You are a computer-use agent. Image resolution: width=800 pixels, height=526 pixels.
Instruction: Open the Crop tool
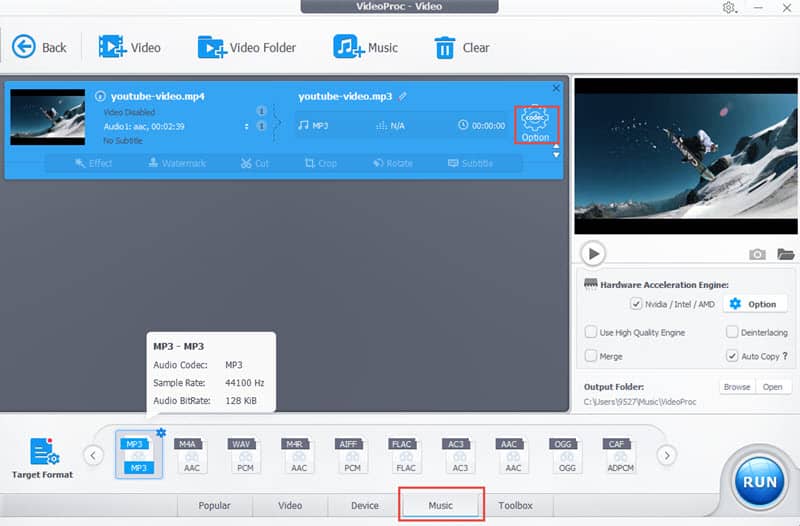(x=320, y=163)
